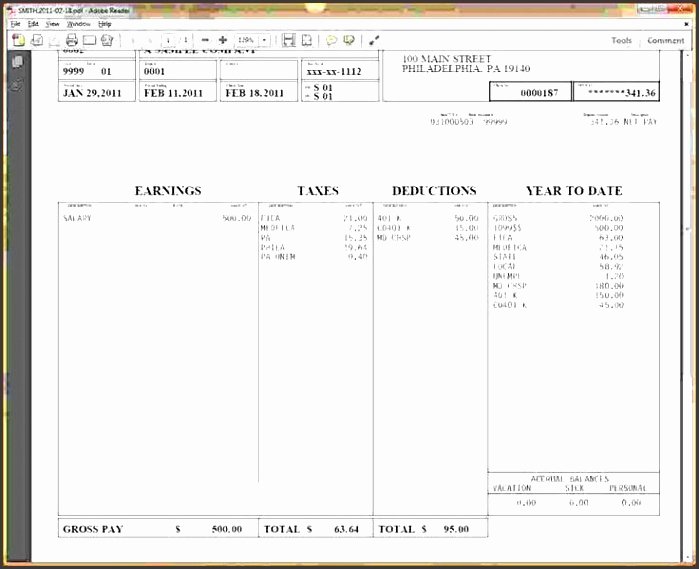699x569 pixels.
Task: Click the xxx-xx-1112 SSN text
Action: pyautogui.click(x=334, y=71)
